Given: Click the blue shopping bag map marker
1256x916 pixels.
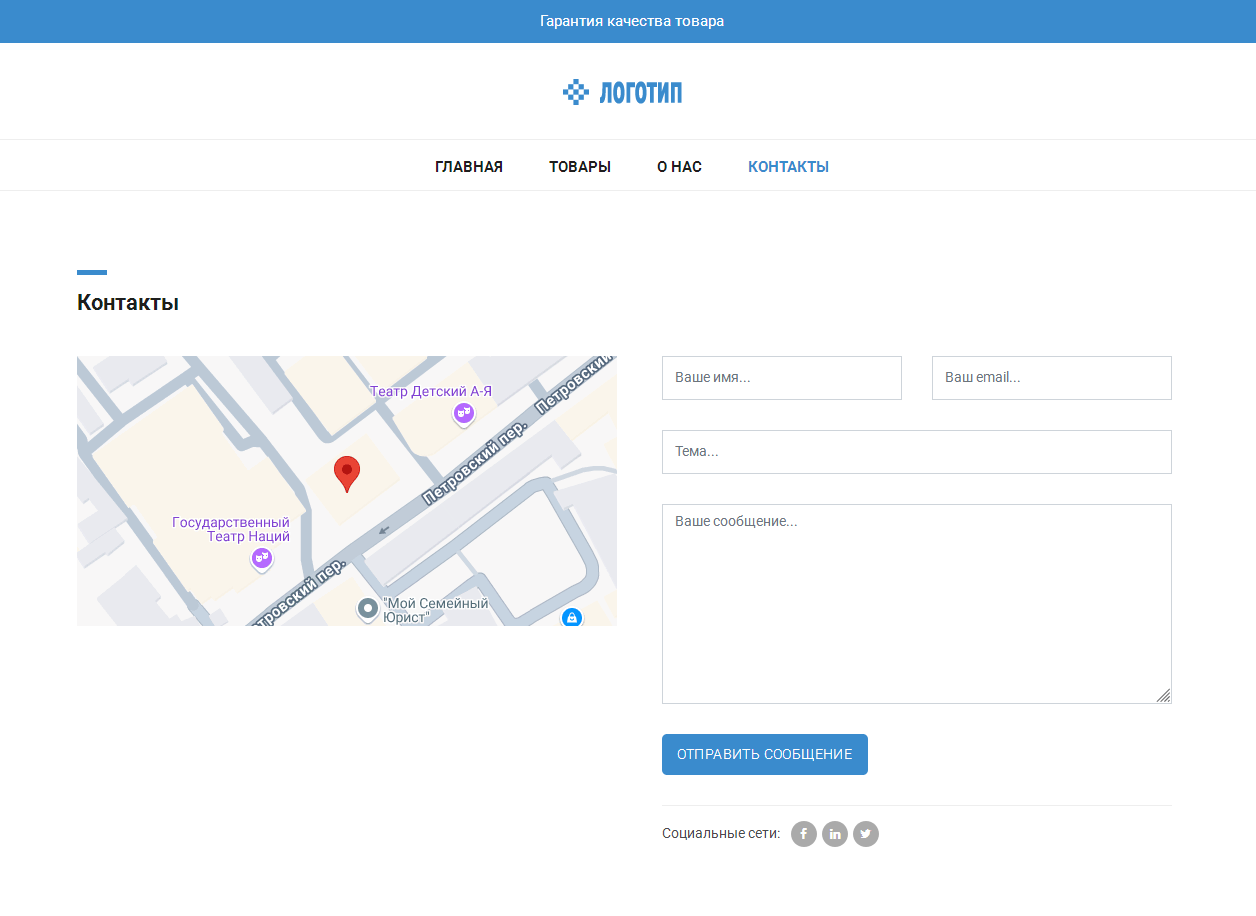Looking at the screenshot, I should coord(571,617).
